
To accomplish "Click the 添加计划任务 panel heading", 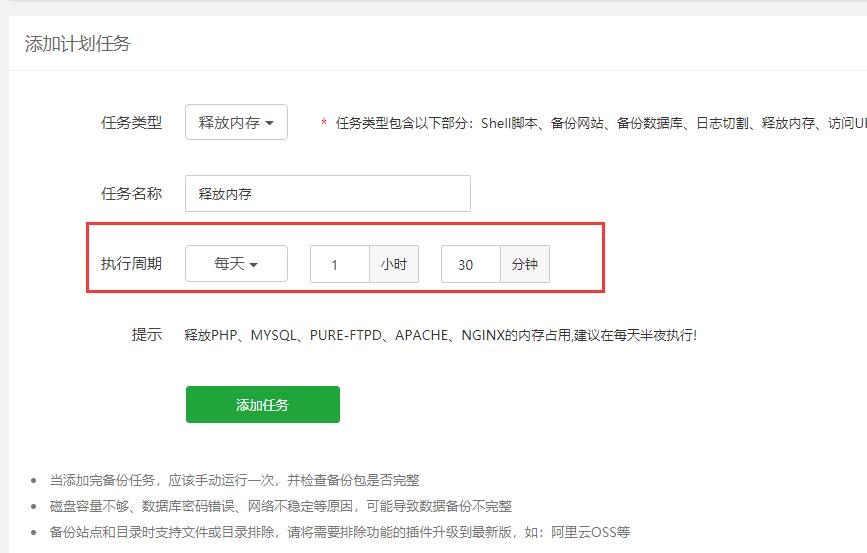I will (77, 44).
